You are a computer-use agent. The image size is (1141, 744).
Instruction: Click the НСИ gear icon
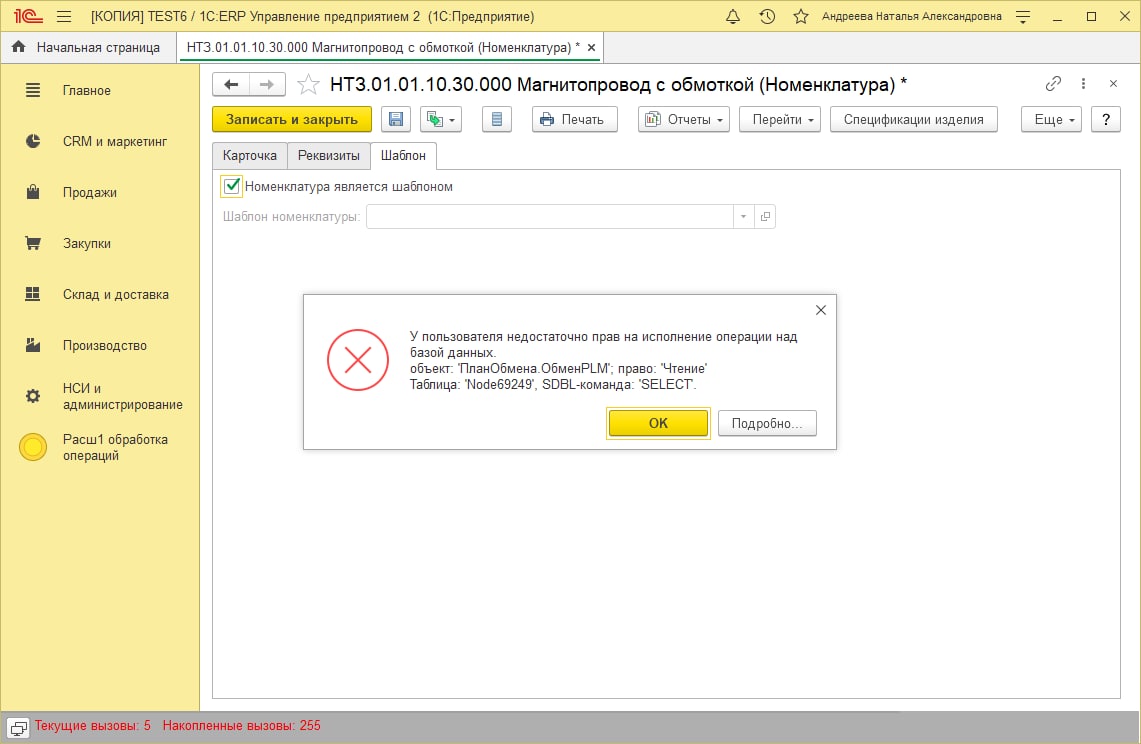click(x=33, y=396)
